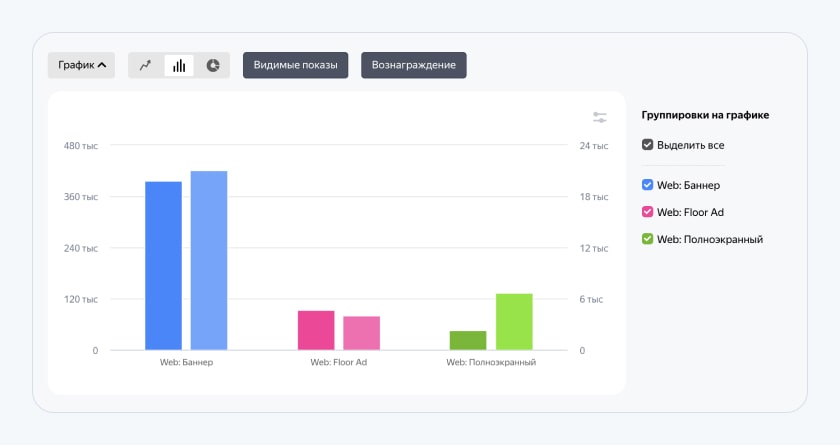Click the light blue Баннер bar

click(x=209, y=260)
